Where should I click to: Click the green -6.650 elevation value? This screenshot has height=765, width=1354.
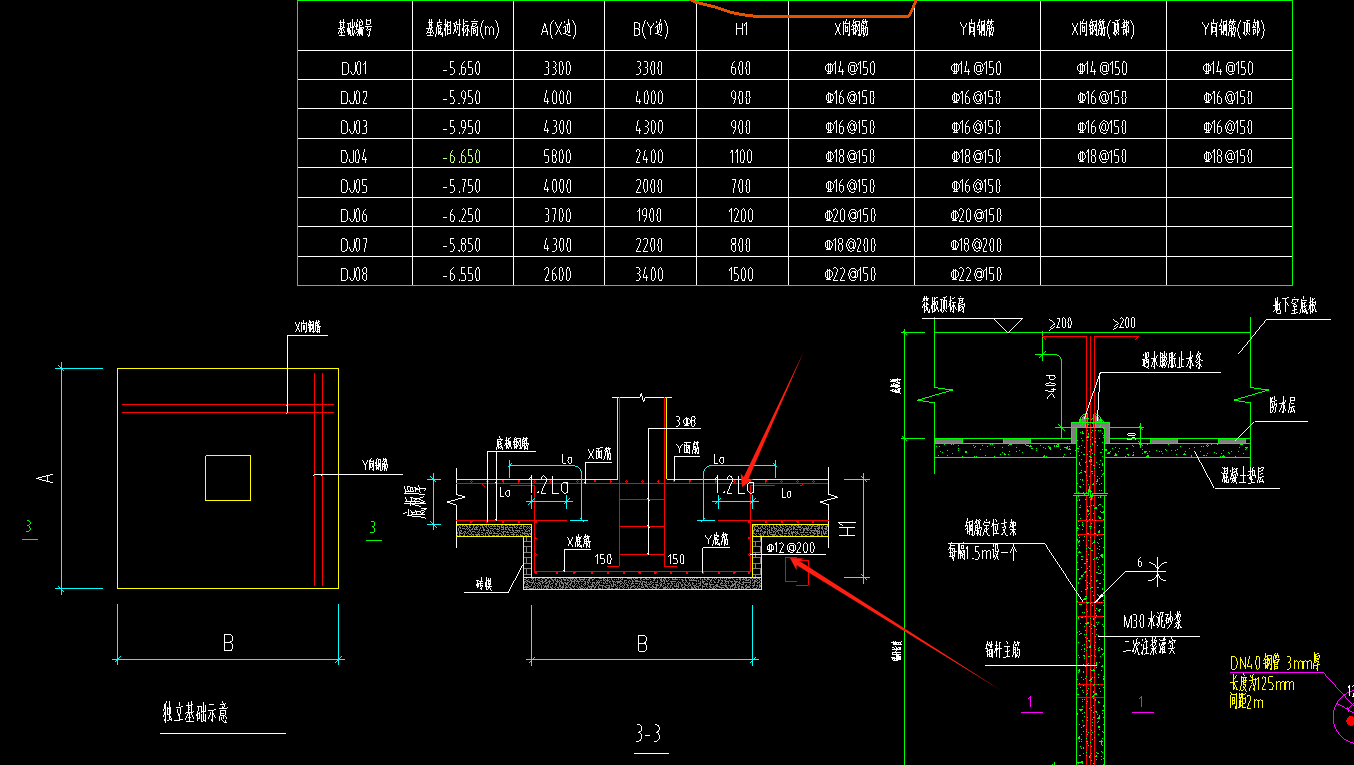pyautogui.click(x=461, y=157)
